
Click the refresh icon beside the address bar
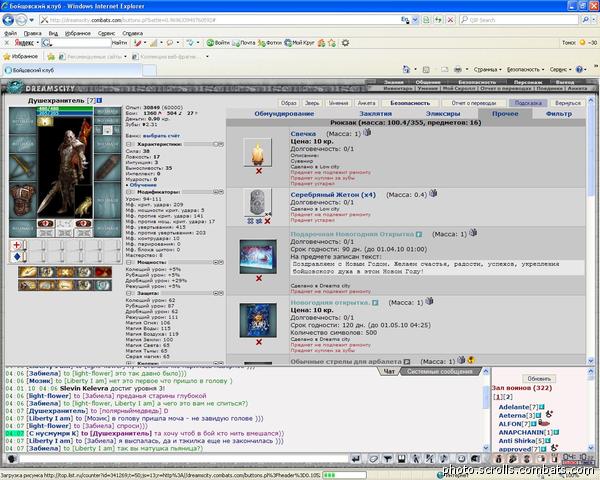click(x=438, y=20)
